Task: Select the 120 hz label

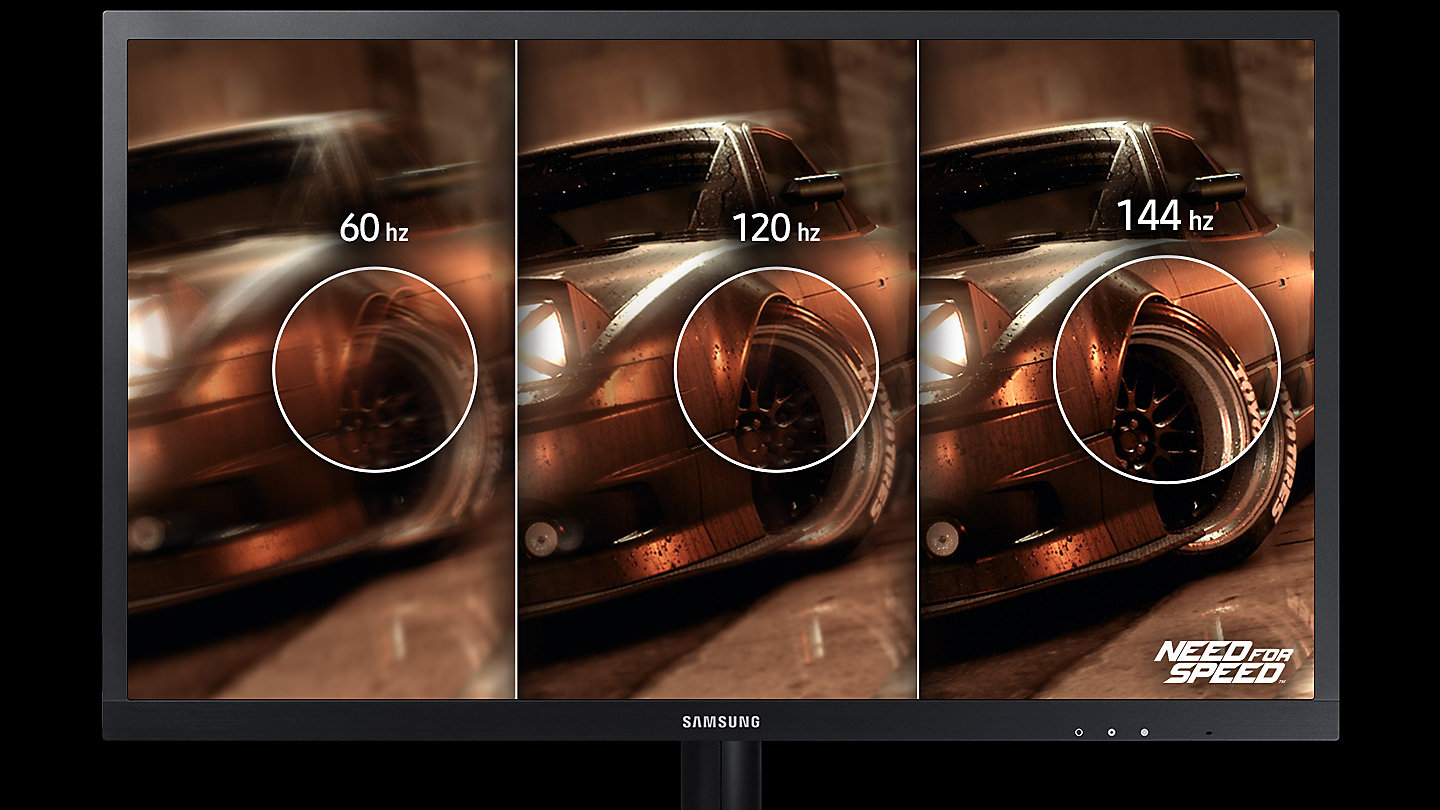Action: tap(776, 229)
